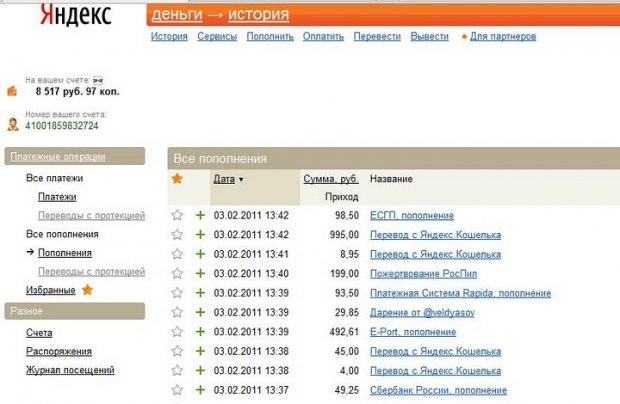Click история in the orange header
This screenshot has width=620, height=404.
coord(259,14)
